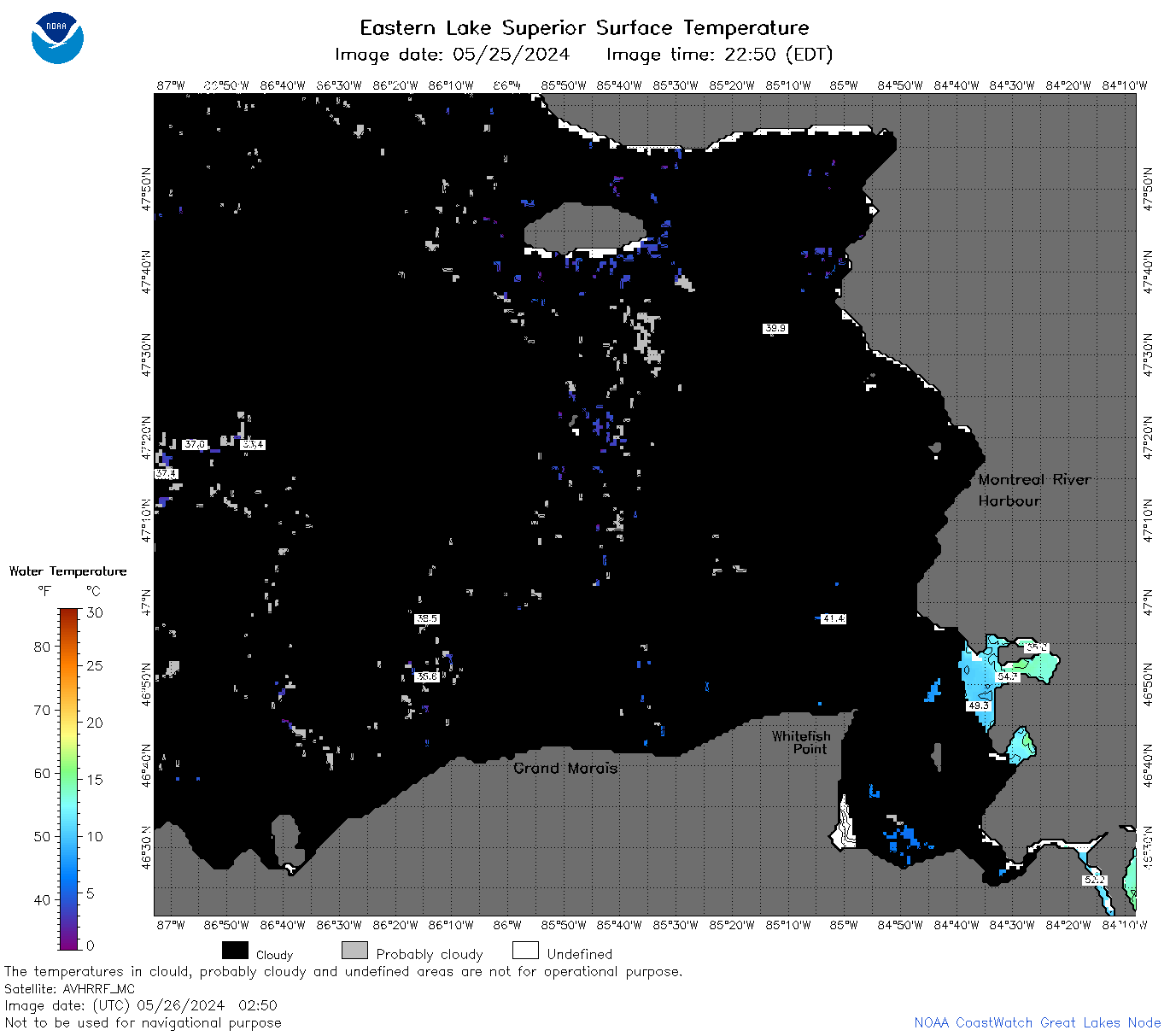1170x1036 pixels.
Task: Select the 39.9 temperature label
Action: [x=775, y=328]
